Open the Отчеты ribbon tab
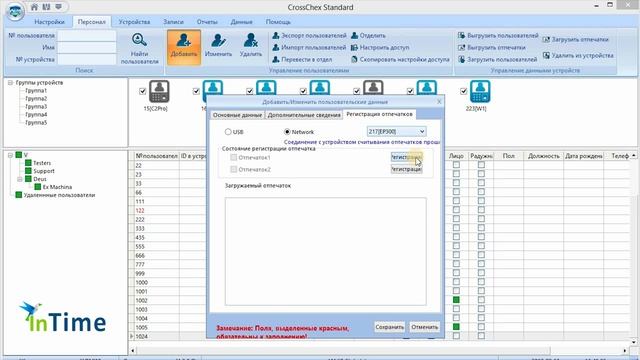The height and width of the screenshot is (360, 640). tap(207, 22)
